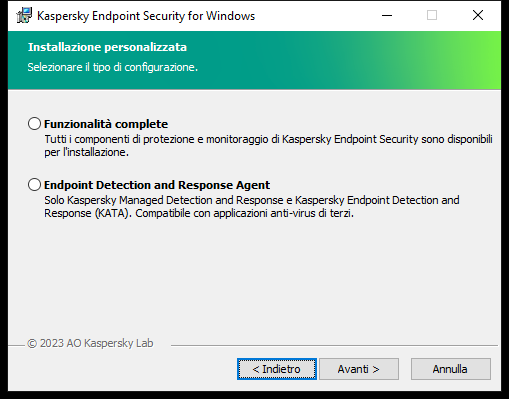Go back with the Indietro button

click(x=277, y=369)
